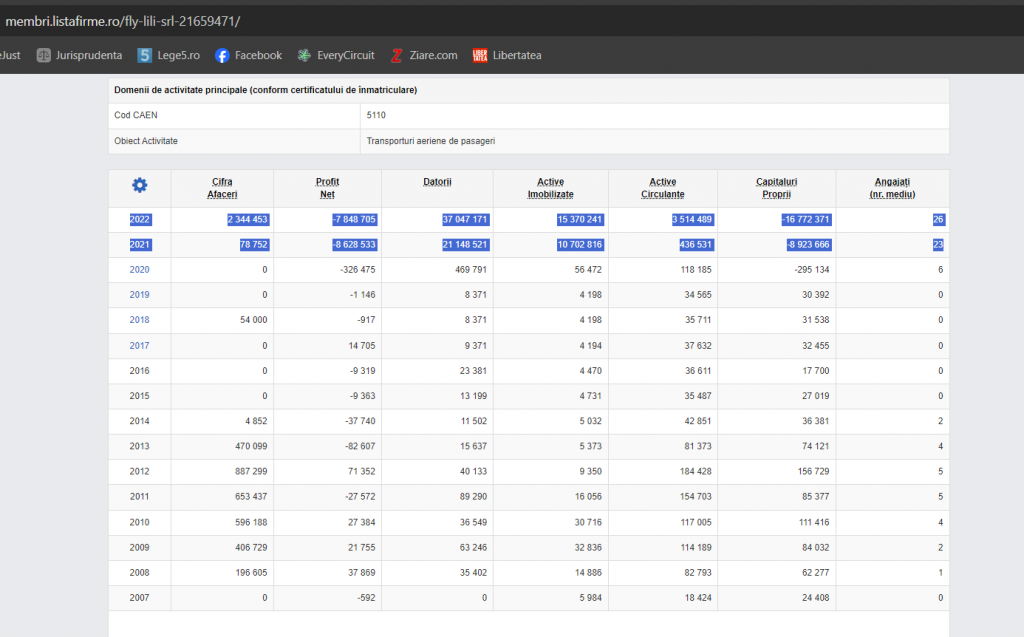Open the table settings gear icon

coord(140,186)
